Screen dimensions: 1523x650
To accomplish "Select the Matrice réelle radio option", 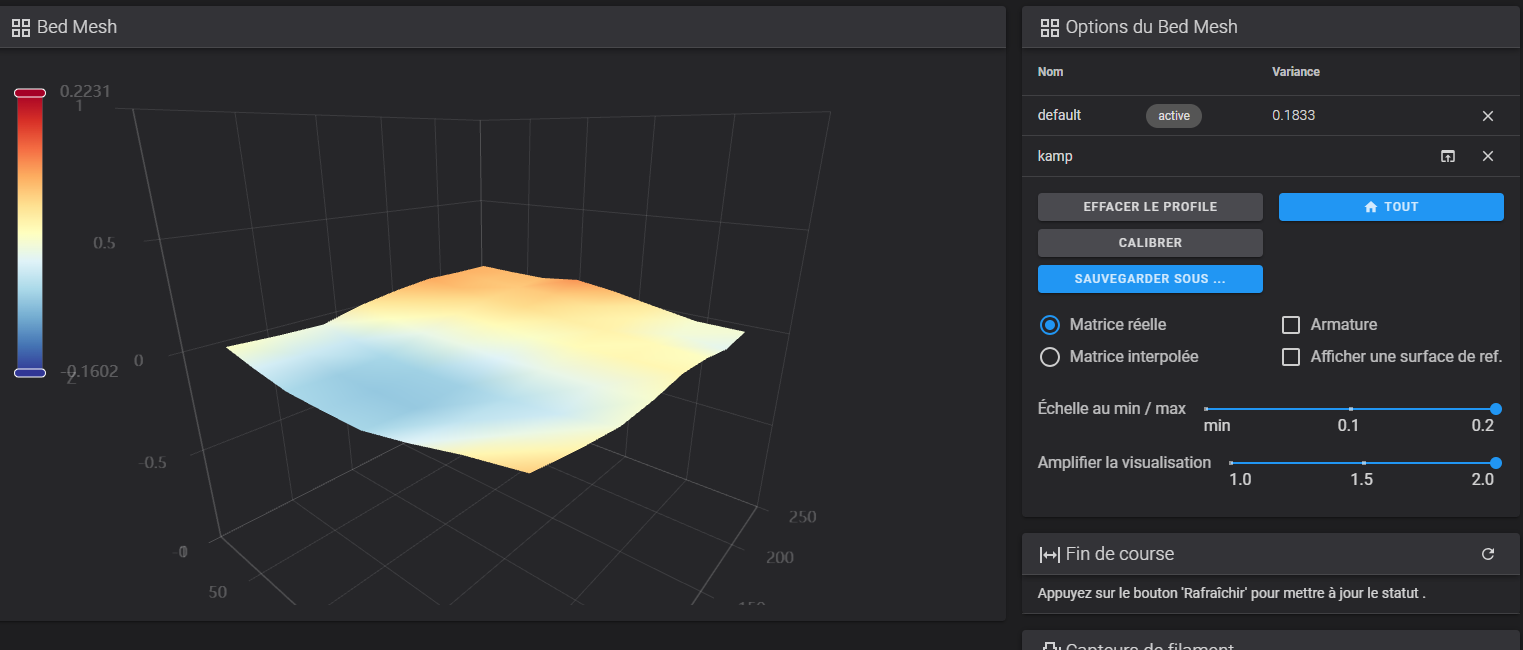I will [x=1050, y=325].
